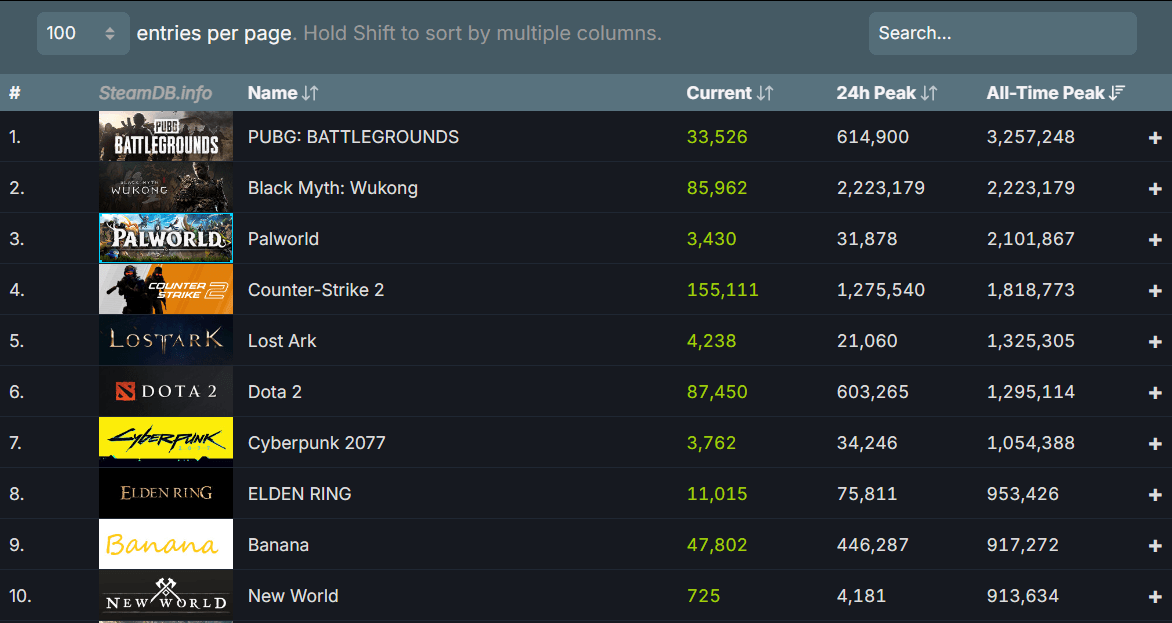
Task: Click Dota 2 current value 87,450
Action: [x=717, y=392]
